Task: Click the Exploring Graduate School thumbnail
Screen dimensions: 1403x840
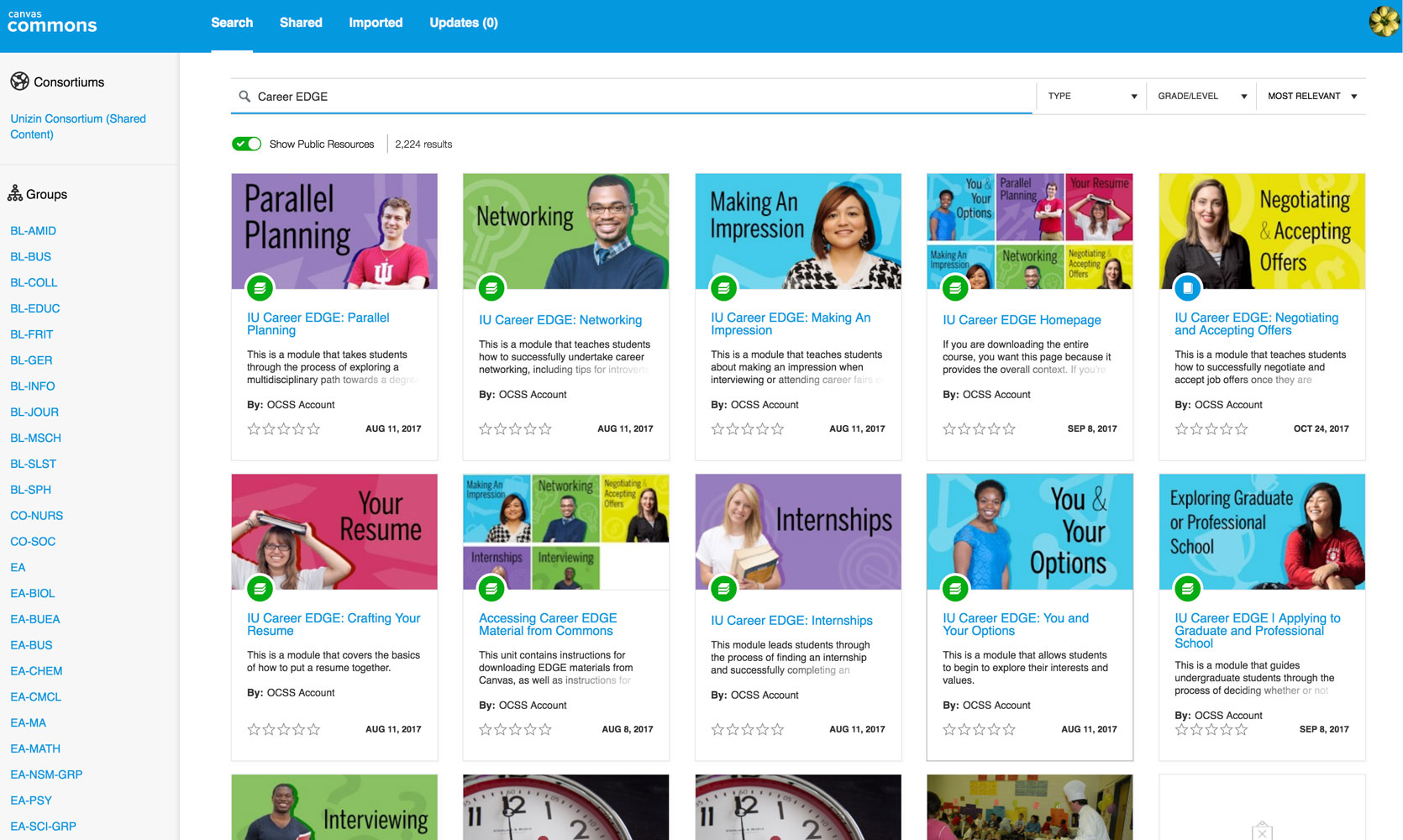Action: (x=1262, y=532)
